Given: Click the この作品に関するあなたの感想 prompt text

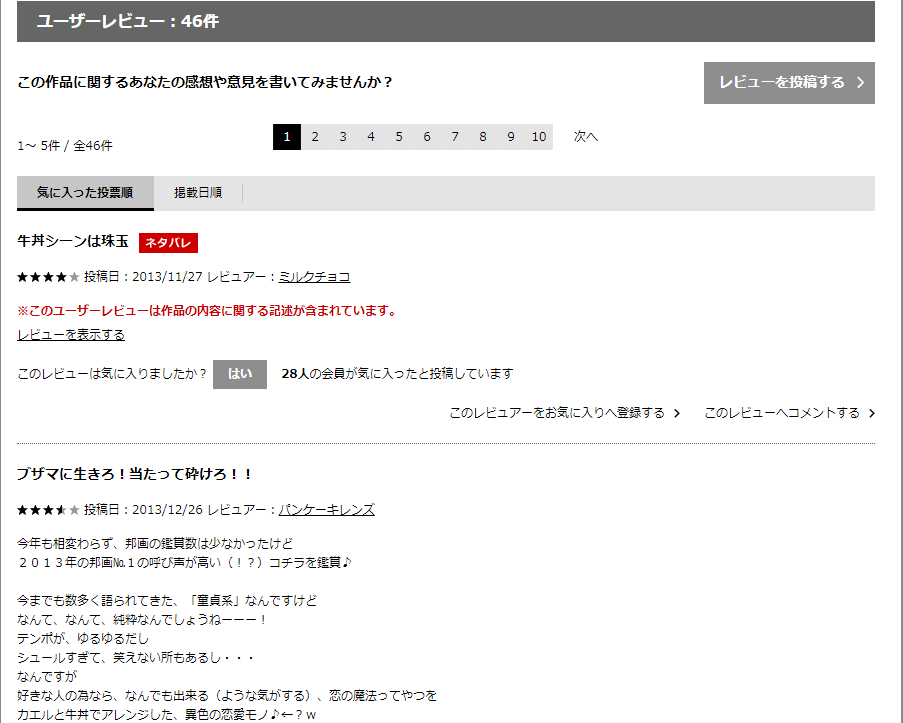Looking at the screenshot, I should tap(205, 82).
